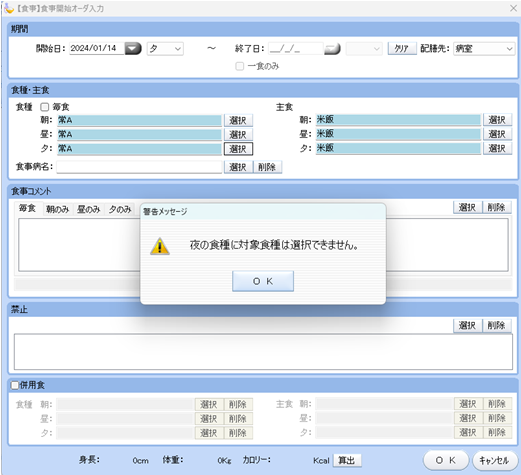
Task: Toggle the 併用食 checkbox
Action: (x=15, y=385)
